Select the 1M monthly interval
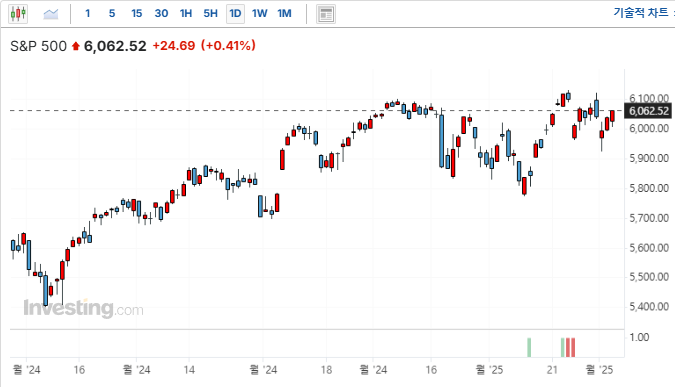 [x=284, y=14]
